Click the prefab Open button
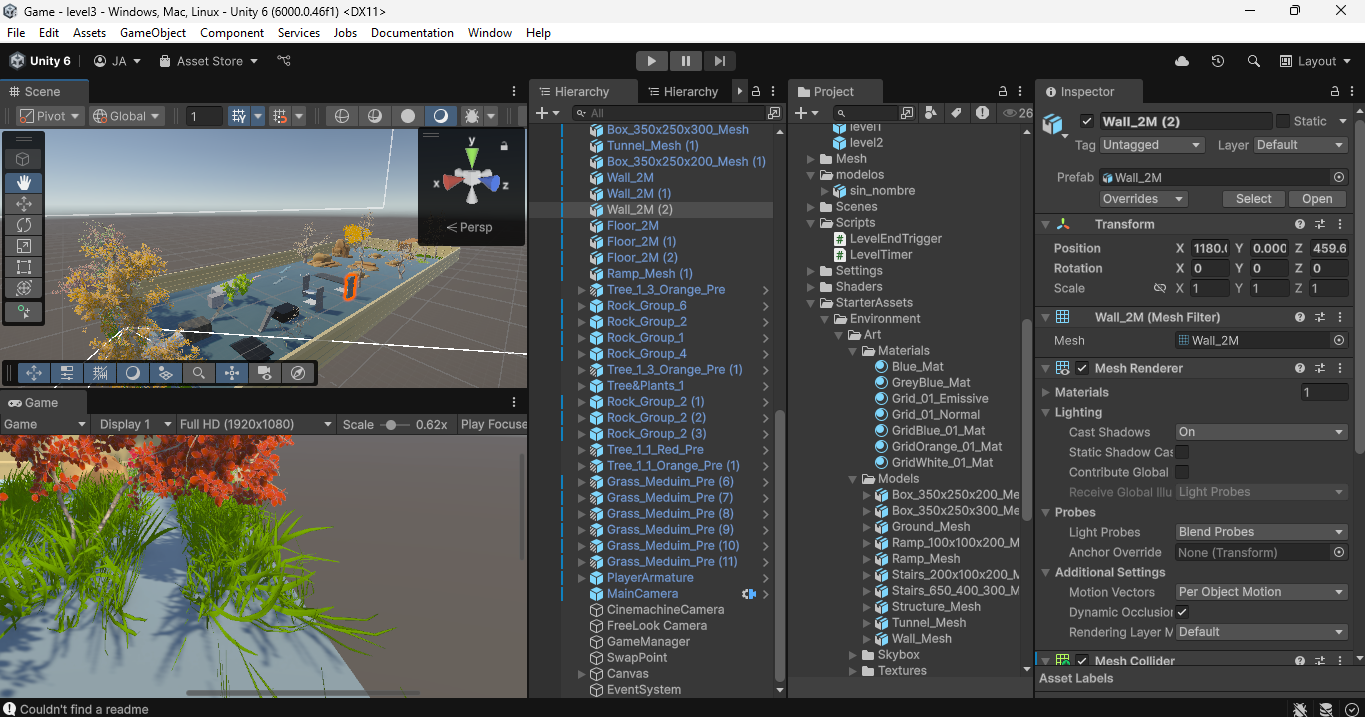The width and height of the screenshot is (1365, 717). coord(1317,199)
